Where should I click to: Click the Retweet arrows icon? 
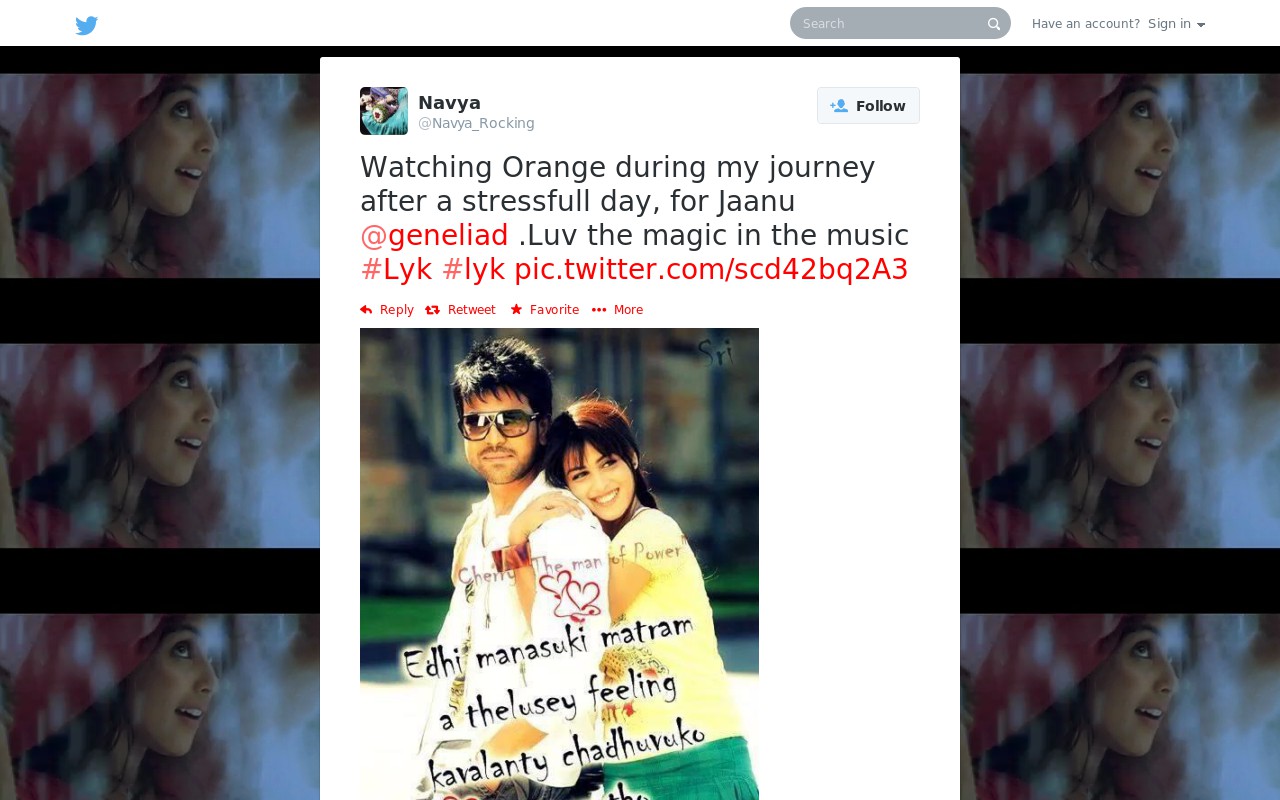coord(433,310)
